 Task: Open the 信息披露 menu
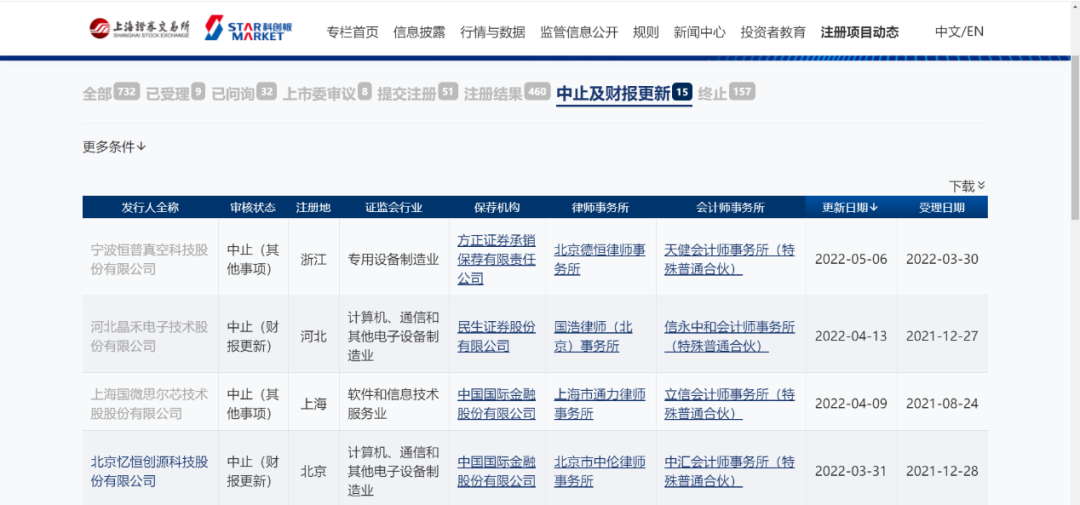pyautogui.click(x=420, y=32)
